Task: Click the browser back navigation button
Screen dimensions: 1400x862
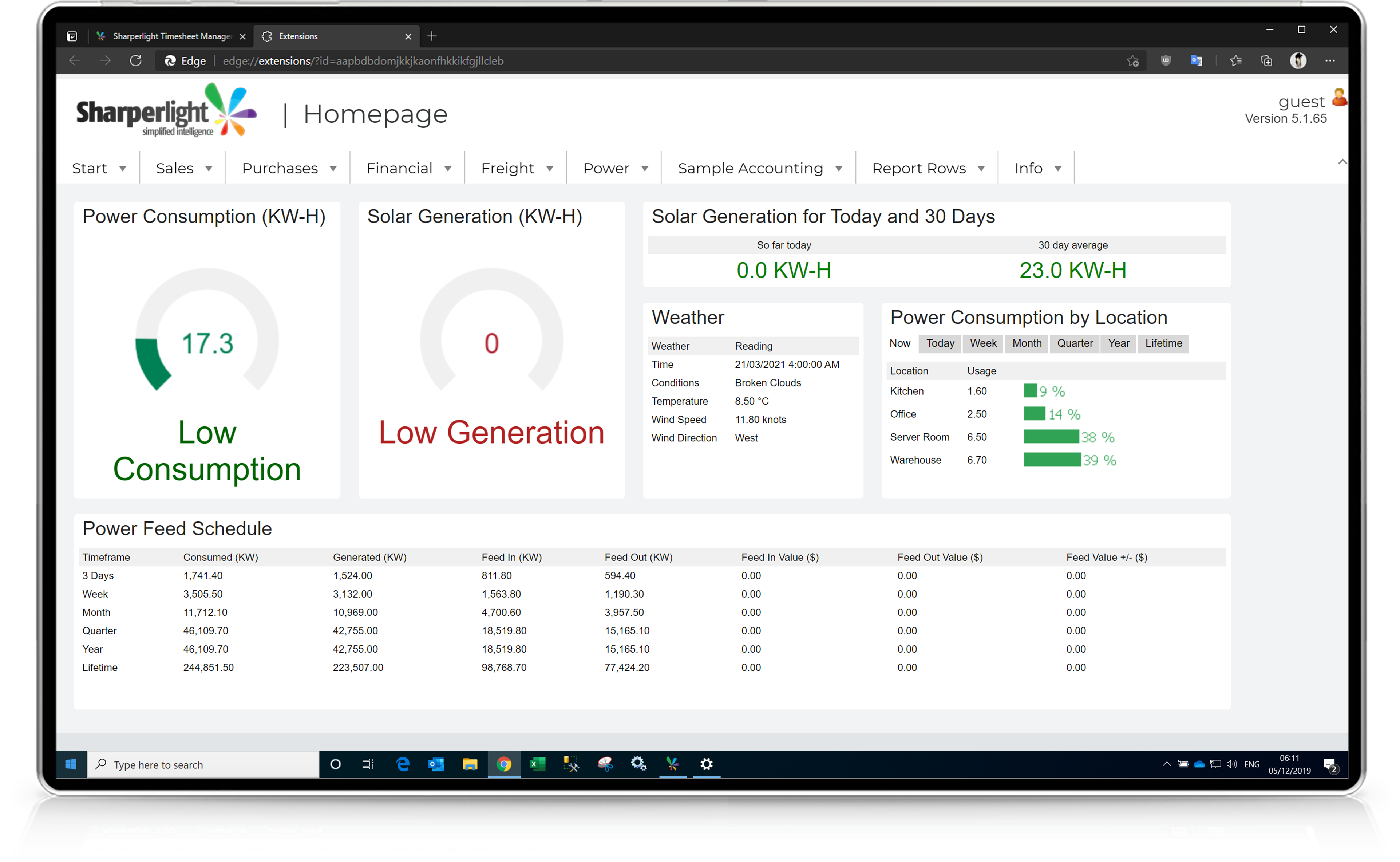Action: (x=75, y=60)
